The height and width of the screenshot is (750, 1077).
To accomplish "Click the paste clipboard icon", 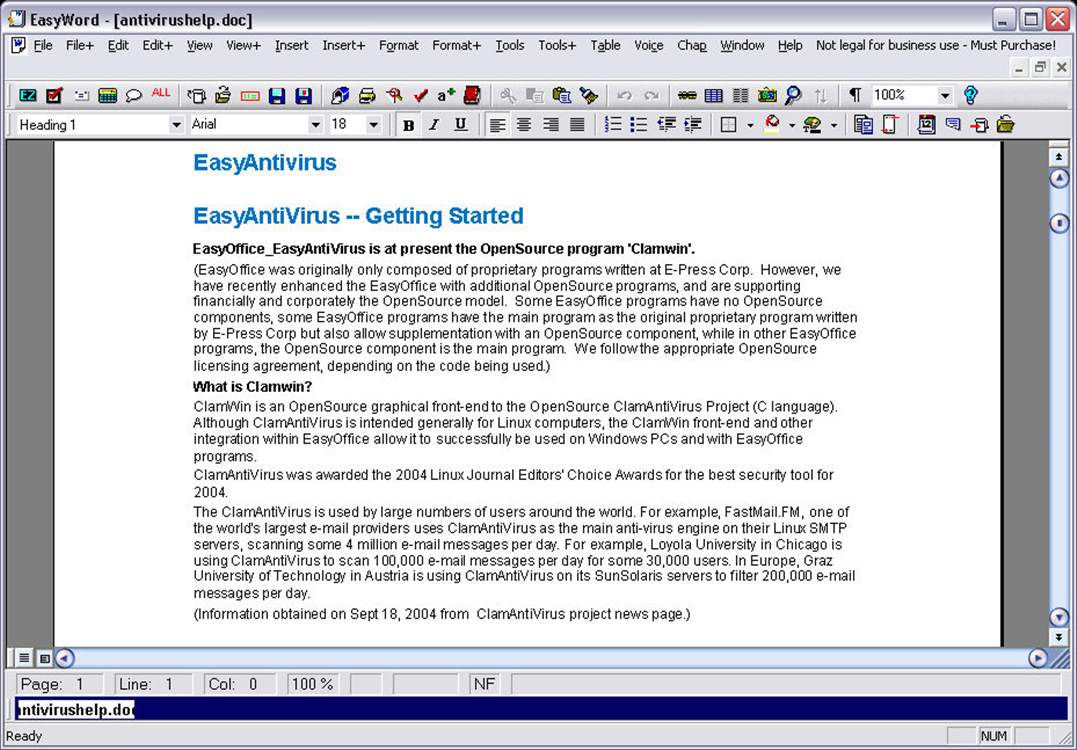I will point(561,95).
